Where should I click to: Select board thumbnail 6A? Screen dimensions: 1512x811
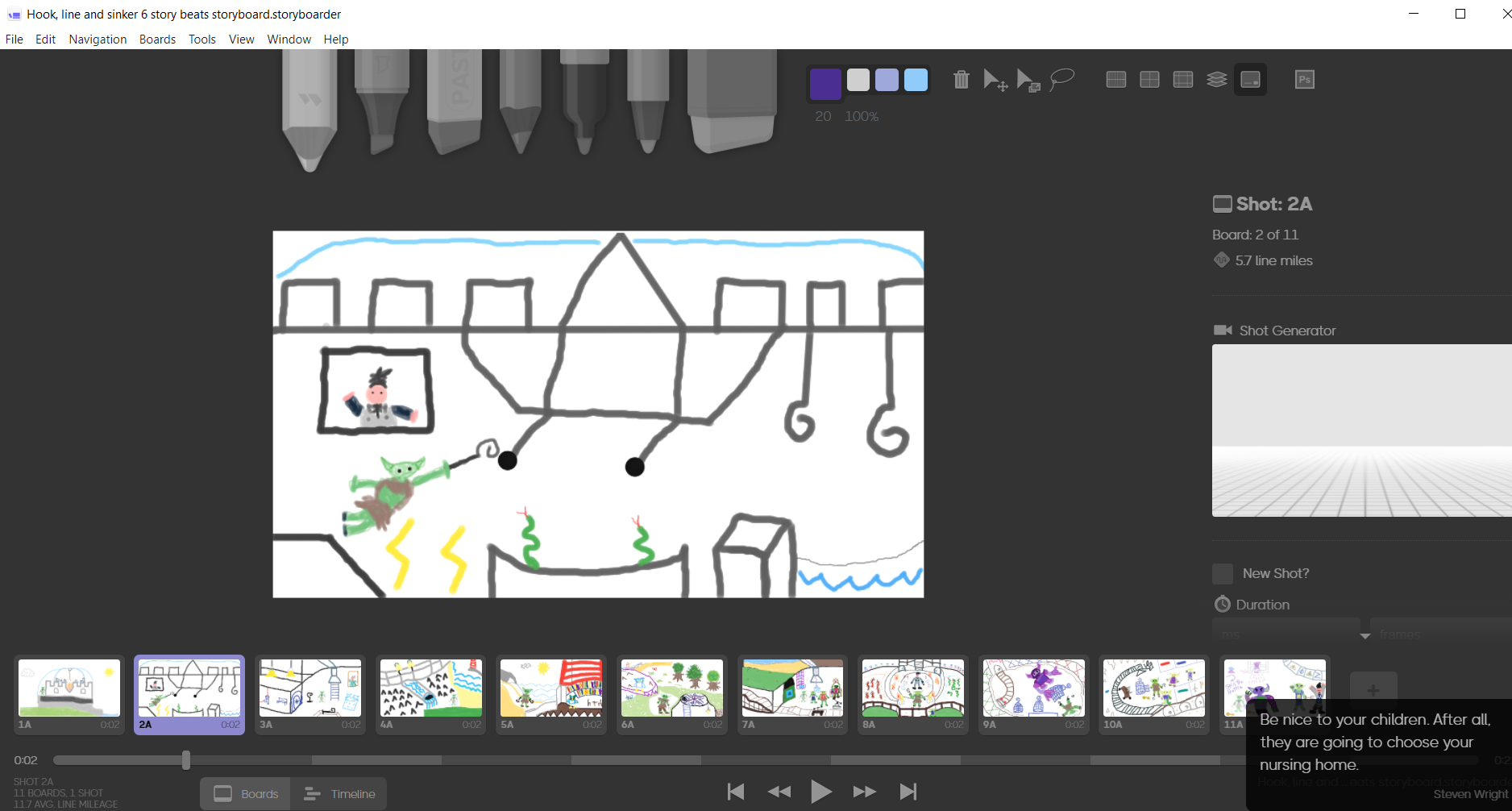671,693
